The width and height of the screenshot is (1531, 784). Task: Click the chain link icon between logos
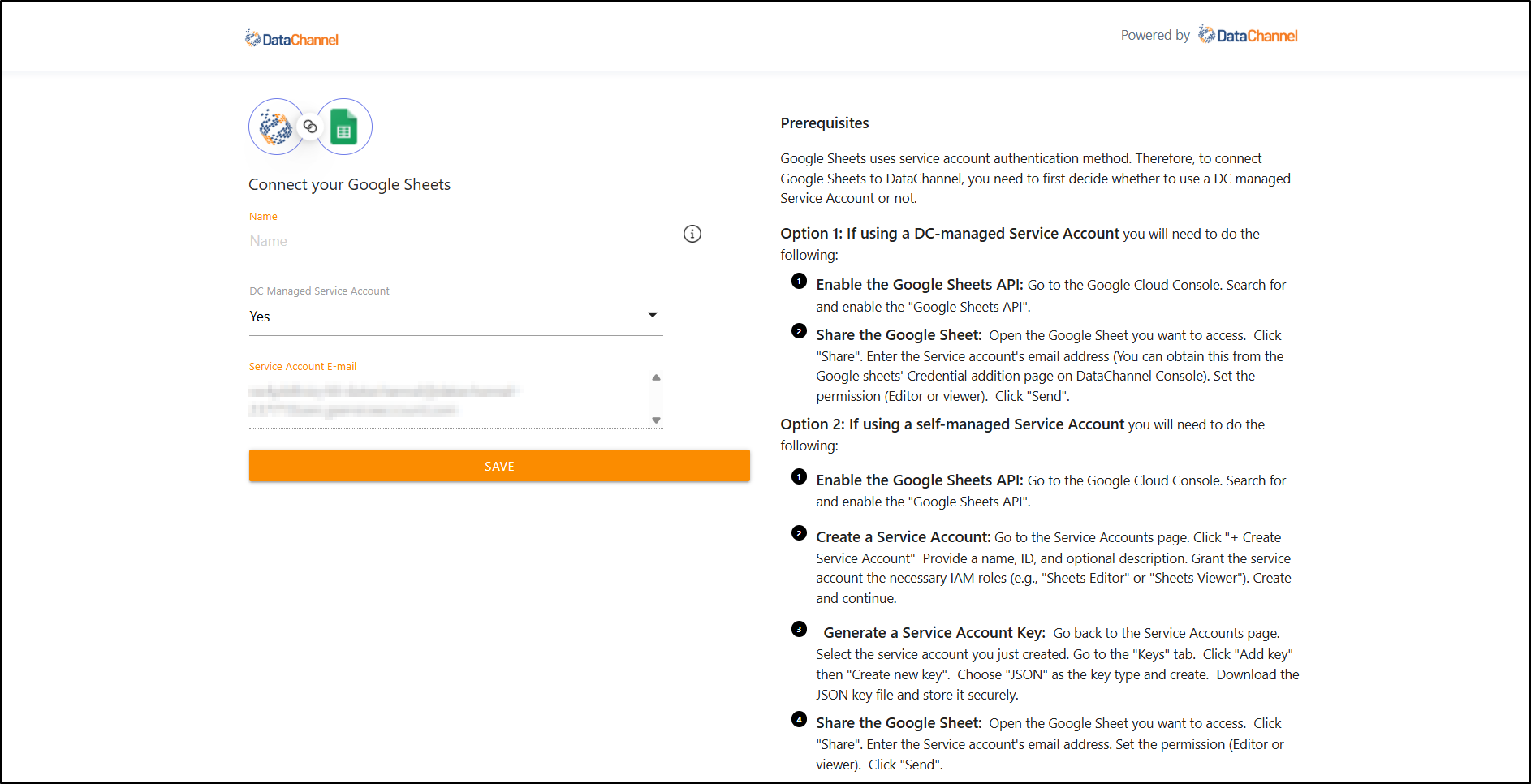coord(310,127)
